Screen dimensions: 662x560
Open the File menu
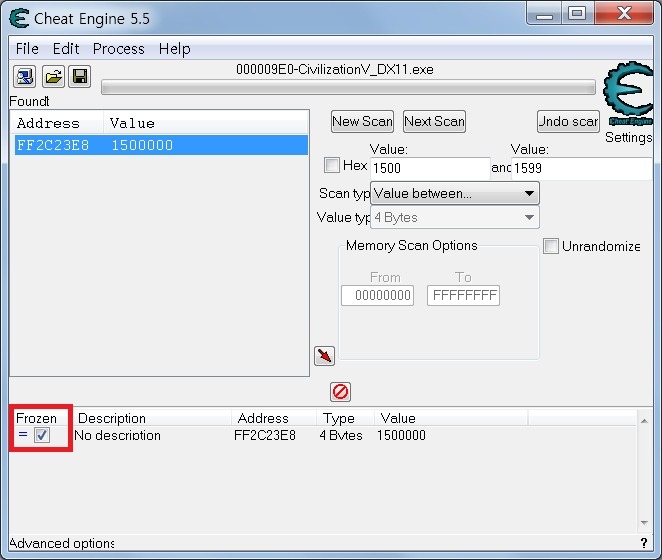(27, 49)
